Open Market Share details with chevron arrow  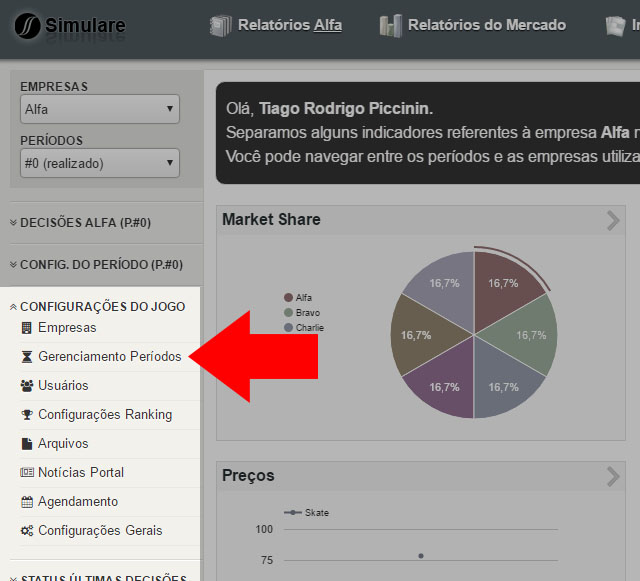(613, 220)
